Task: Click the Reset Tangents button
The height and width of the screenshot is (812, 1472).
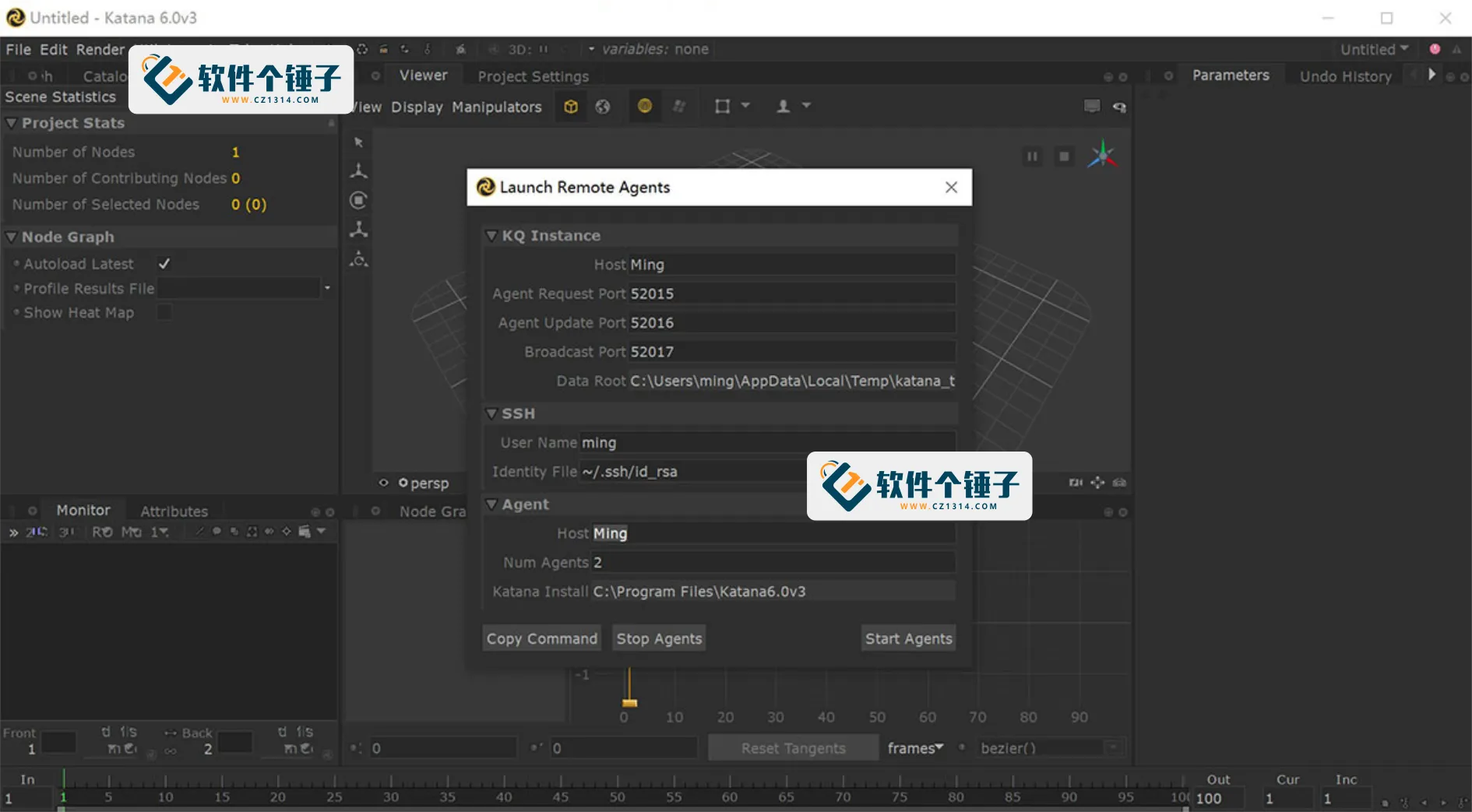Action: coord(793,748)
